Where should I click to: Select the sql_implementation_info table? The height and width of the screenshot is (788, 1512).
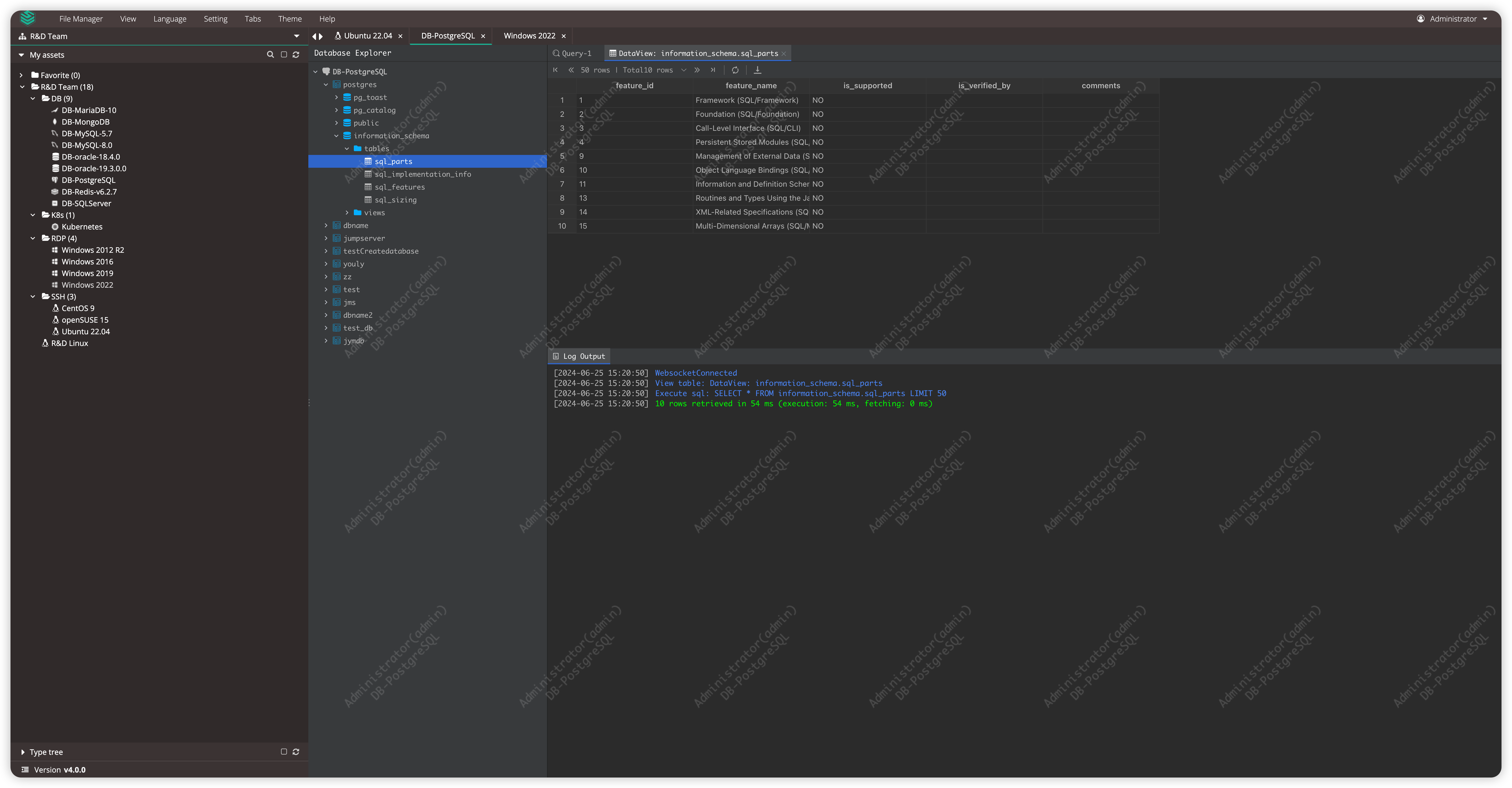point(423,174)
